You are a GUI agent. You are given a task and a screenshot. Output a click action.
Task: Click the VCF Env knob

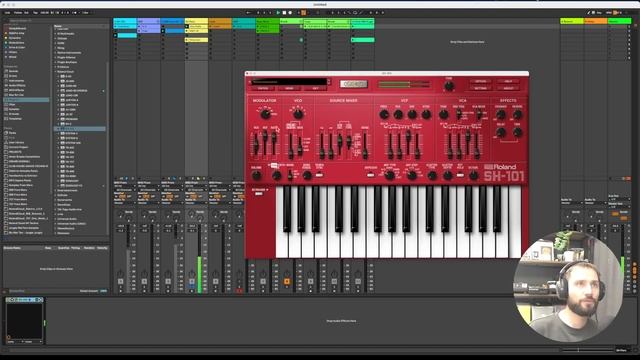click(412, 115)
